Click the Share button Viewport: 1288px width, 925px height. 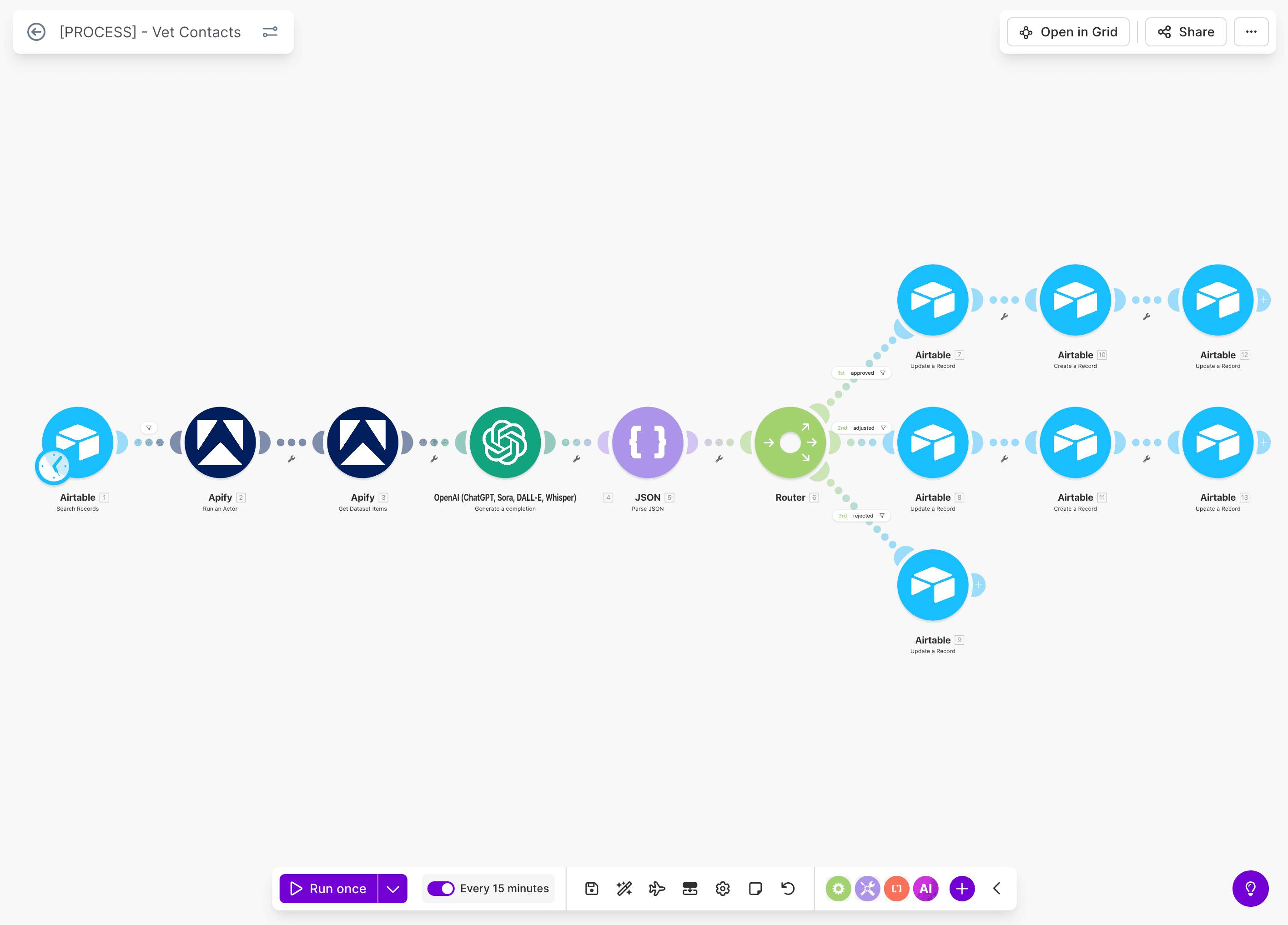coord(1186,32)
